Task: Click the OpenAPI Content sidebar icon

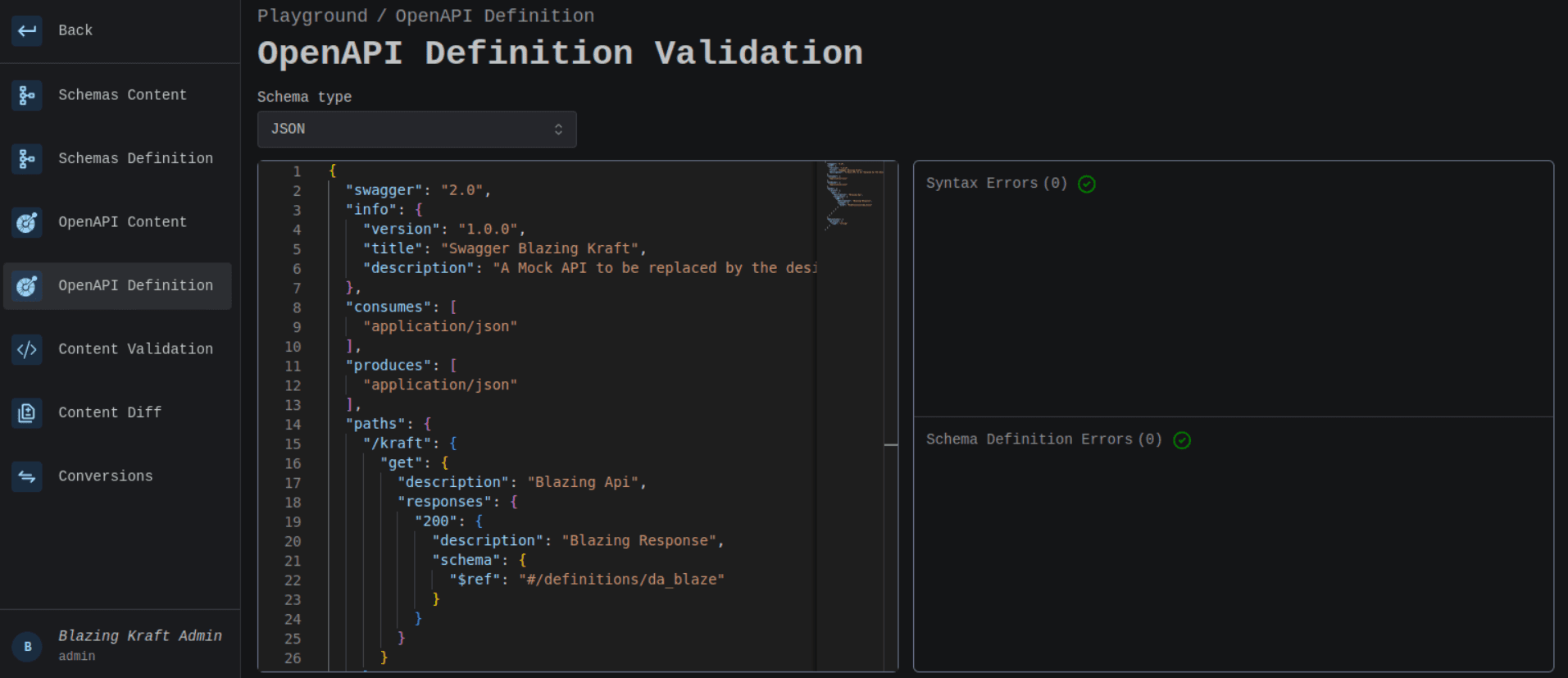Action: [27, 222]
